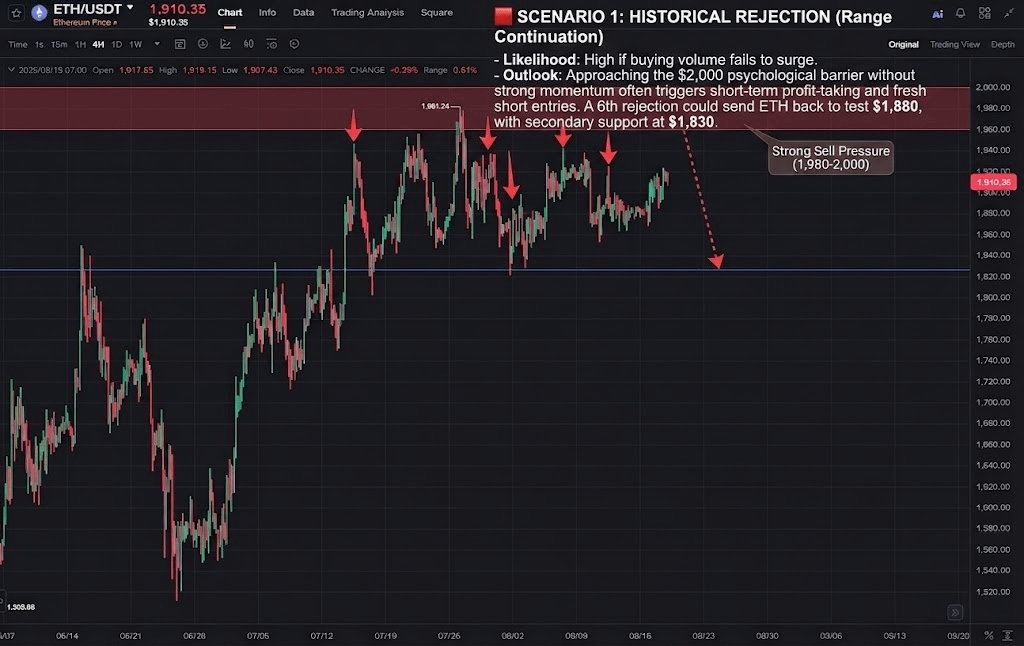Switch to the Info tab
1024x646 pixels.
(x=267, y=12)
